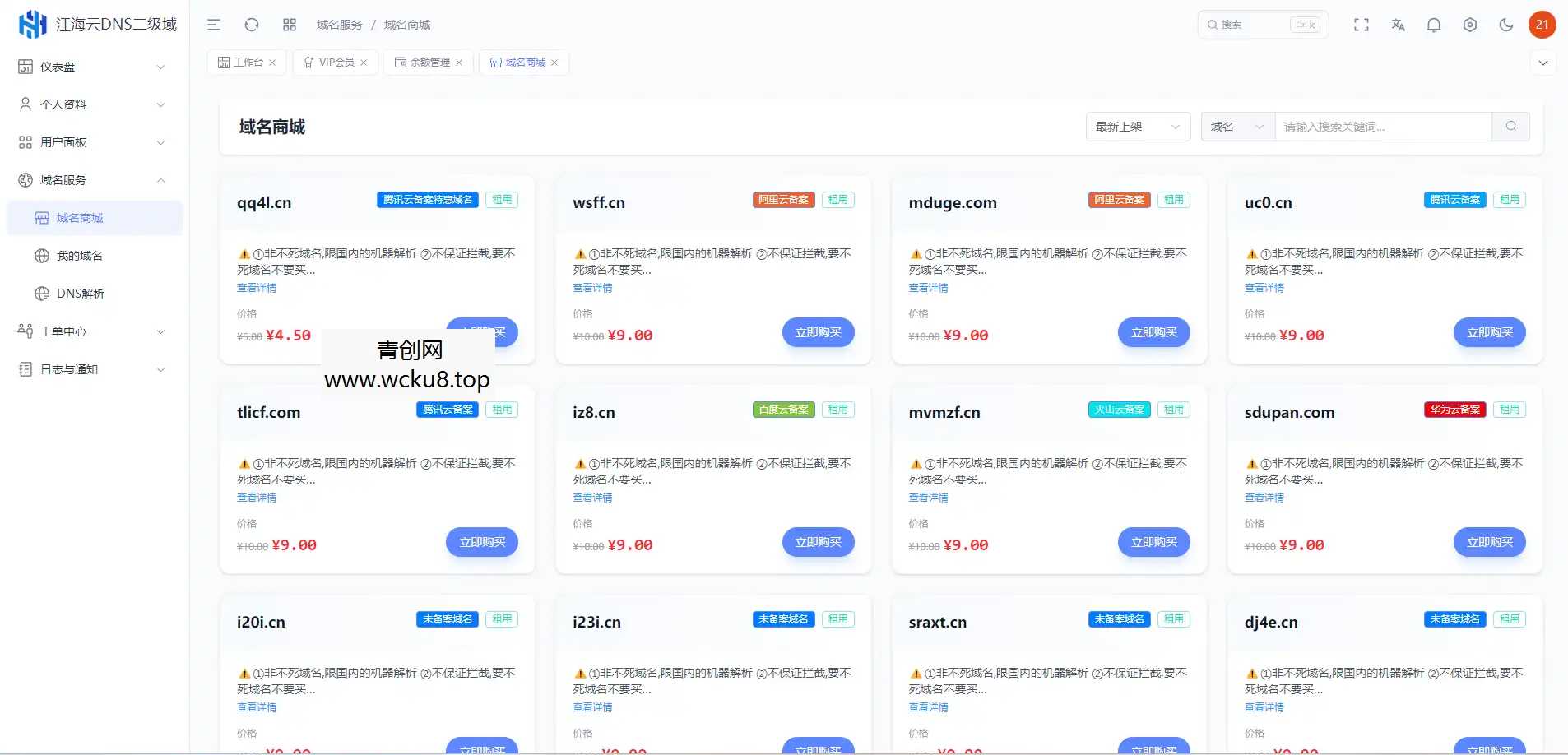Open the notification bell icon
The image size is (1568, 755).
pyautogui.click(x=1434, y=25)
